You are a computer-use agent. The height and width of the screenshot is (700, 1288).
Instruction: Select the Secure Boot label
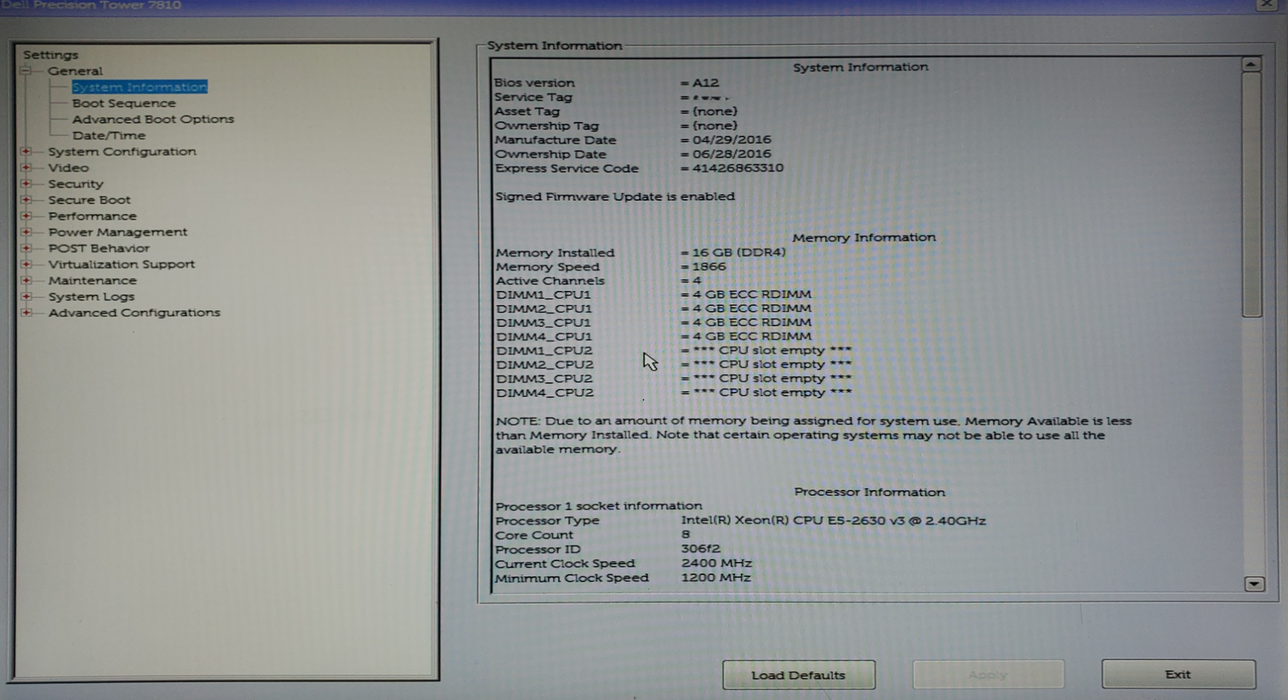(x=89, y=200)
